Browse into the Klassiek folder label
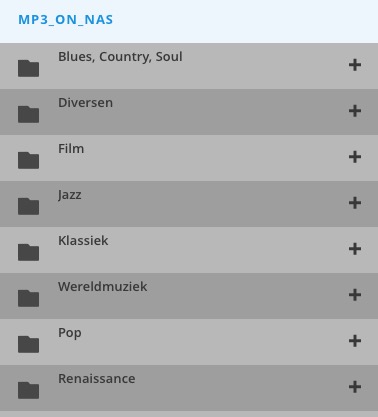This screenshot has height=417, width=378. tap(83, 240)
